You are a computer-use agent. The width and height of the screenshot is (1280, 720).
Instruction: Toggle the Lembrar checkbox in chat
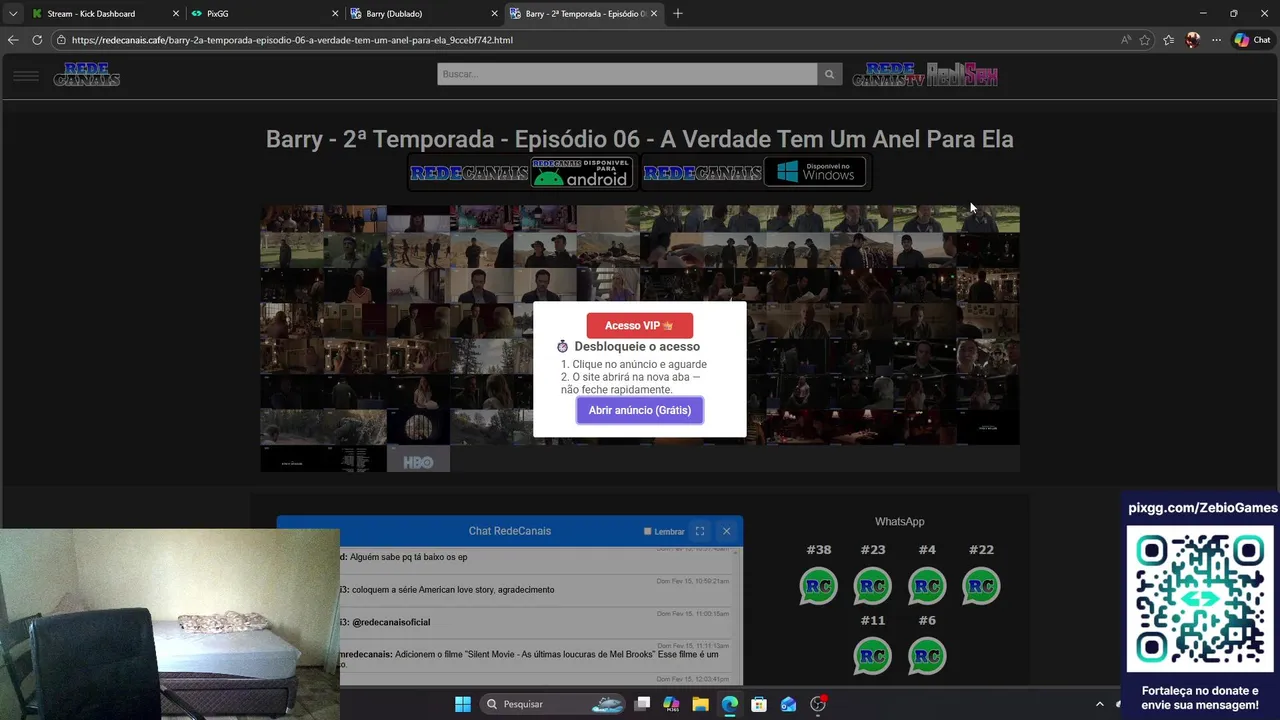pyautogui.click(x=648, y=532)
